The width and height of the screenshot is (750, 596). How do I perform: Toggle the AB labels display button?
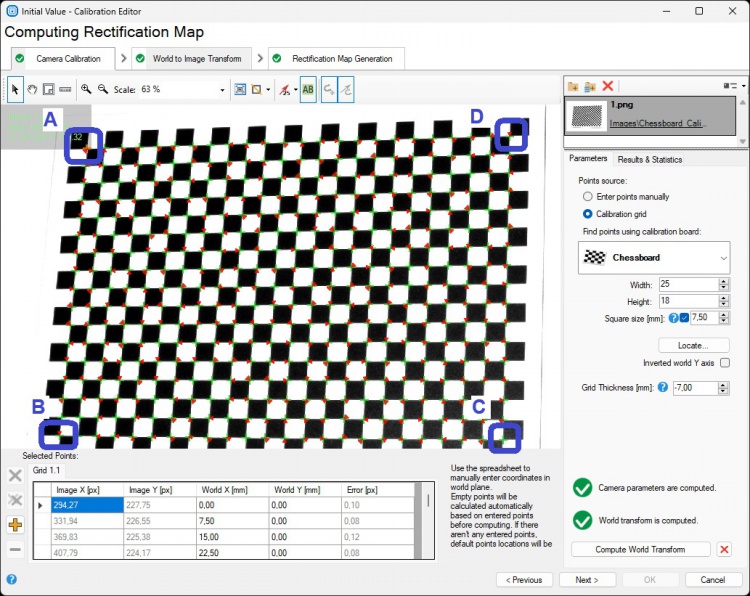click(308, 89)
